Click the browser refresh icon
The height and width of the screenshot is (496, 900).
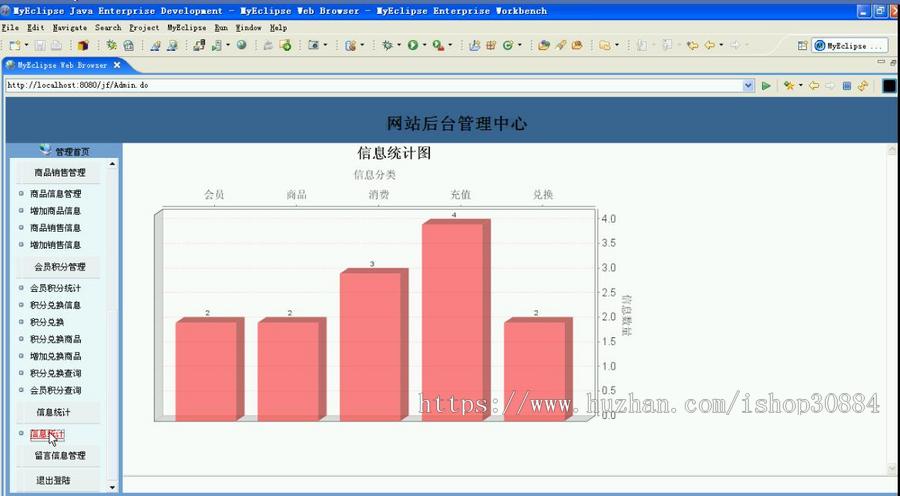pos(863,86)
